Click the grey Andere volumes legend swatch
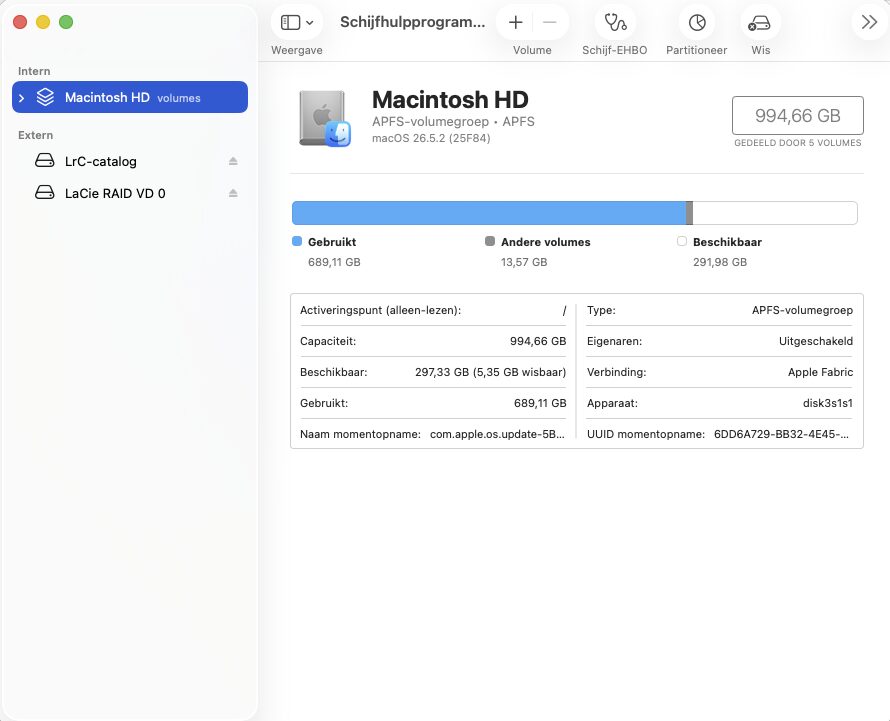890x721 pixels. coord(490,241)
